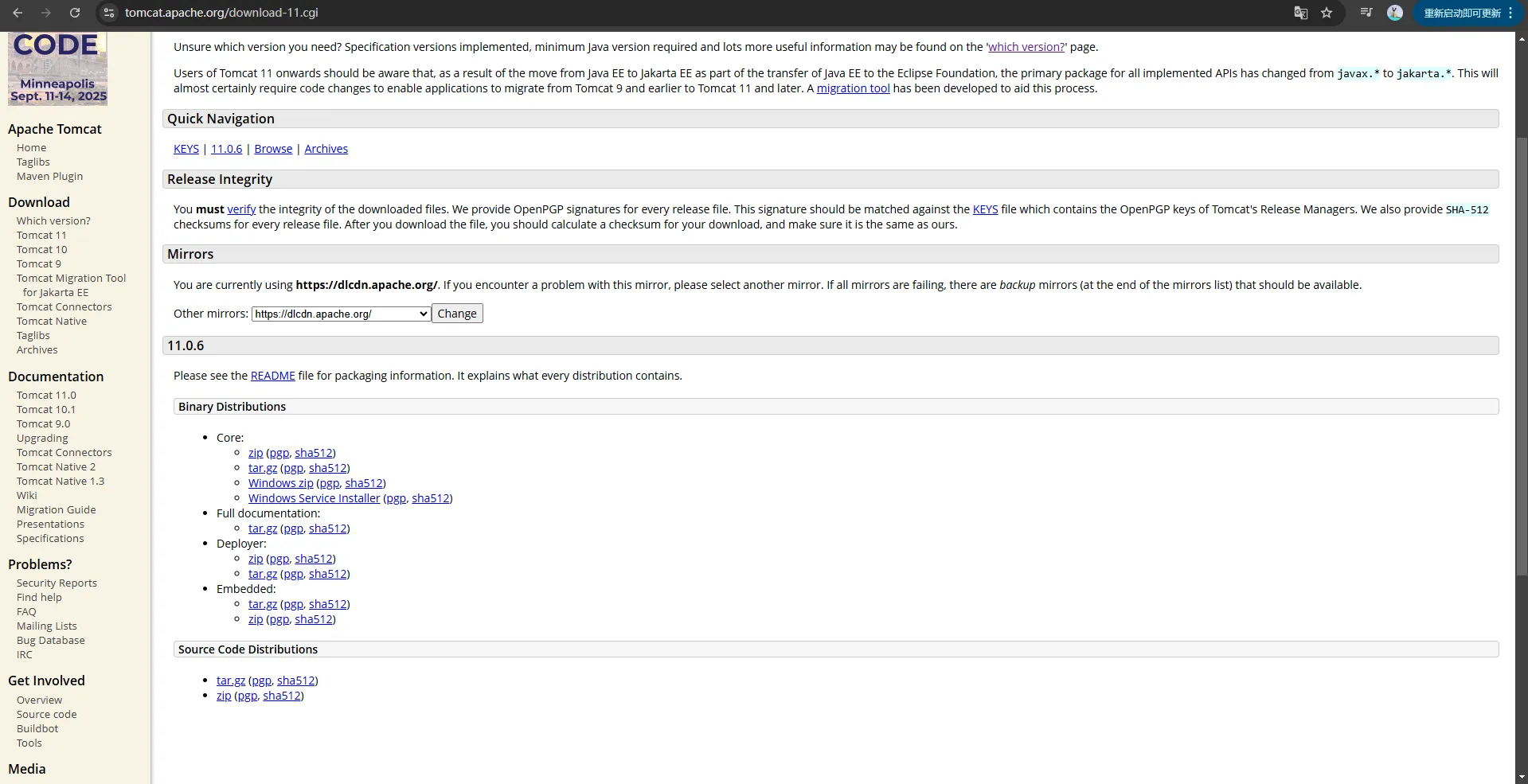
Task: Select Tomcat 10 under Download
Action: (x=41, y=250)
